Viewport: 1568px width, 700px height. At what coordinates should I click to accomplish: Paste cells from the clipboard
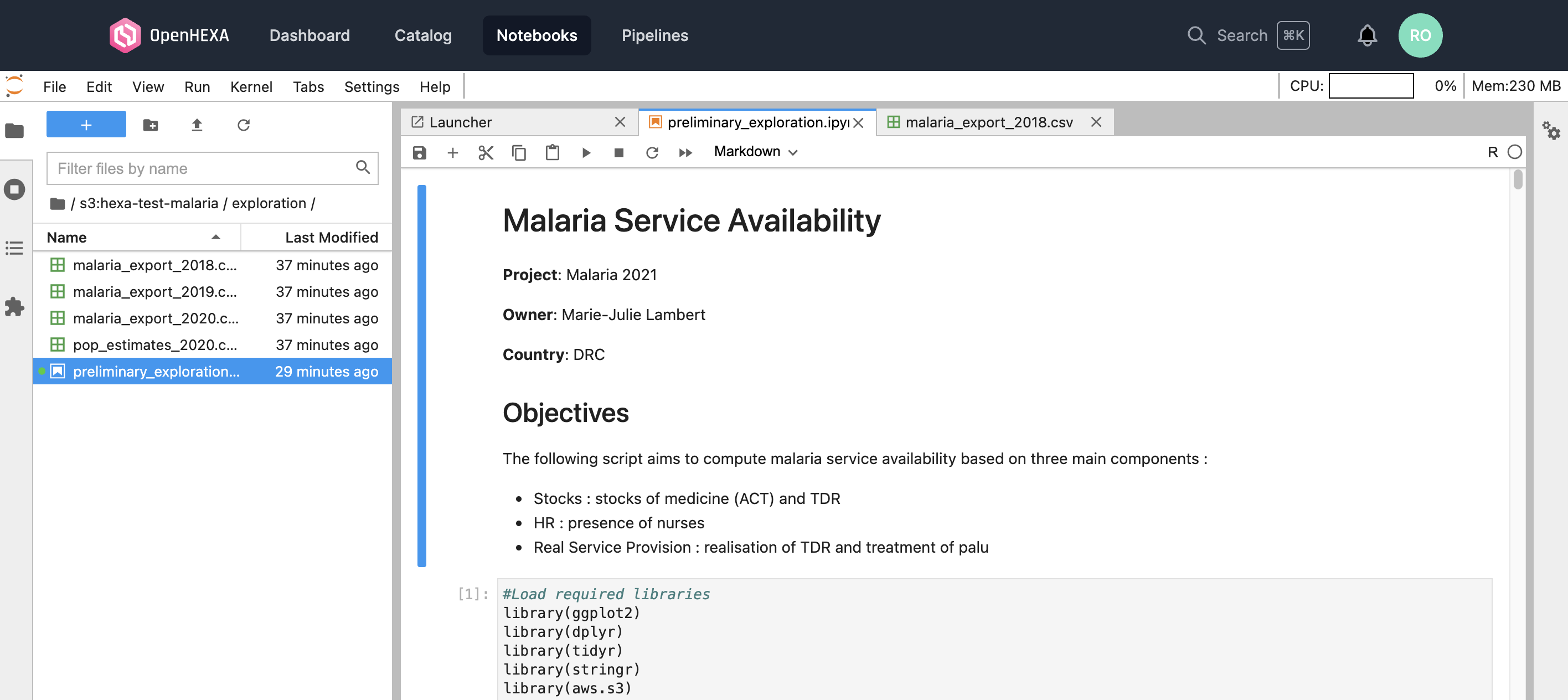(x=552, y=152)
